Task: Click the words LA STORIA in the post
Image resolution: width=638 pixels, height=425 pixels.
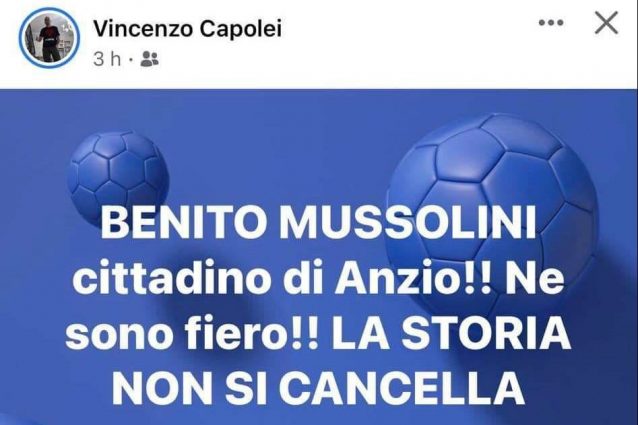Action: [x=451, y=335]
